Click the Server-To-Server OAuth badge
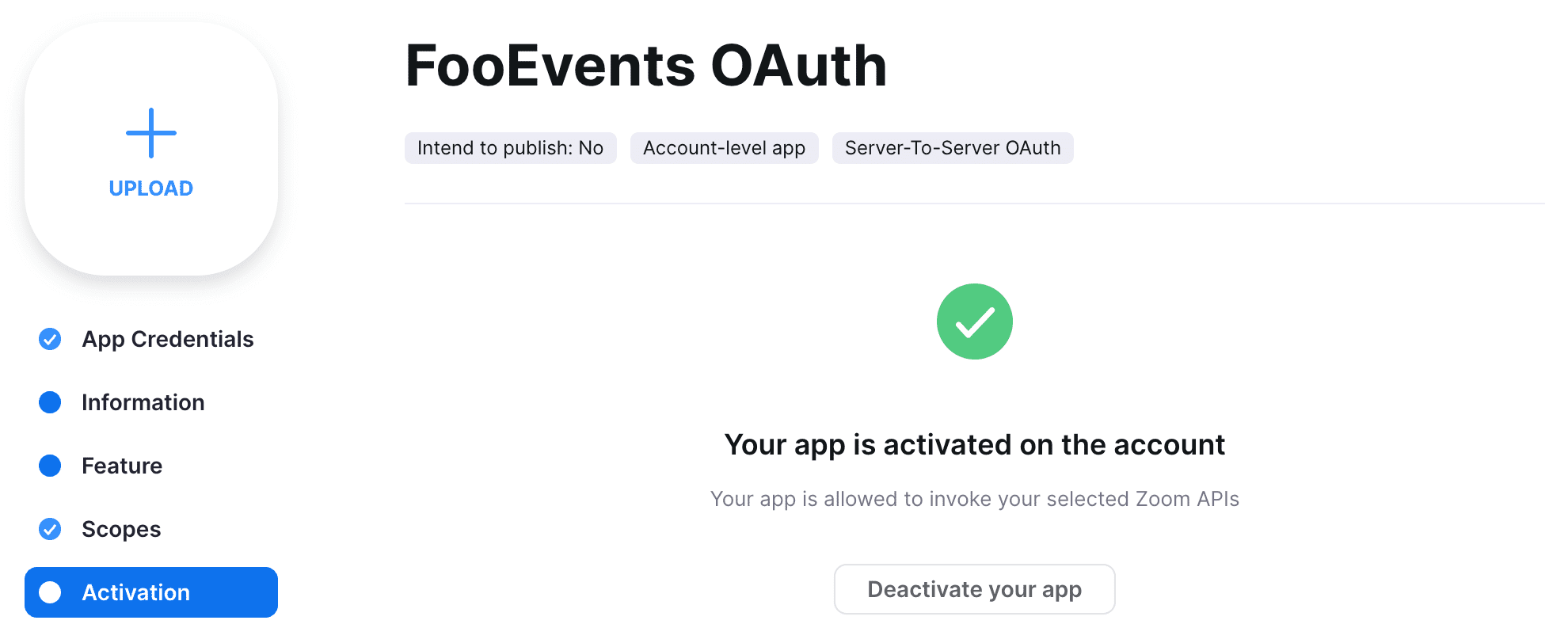This screenshot has width=1568, height=643. [953, 147]
